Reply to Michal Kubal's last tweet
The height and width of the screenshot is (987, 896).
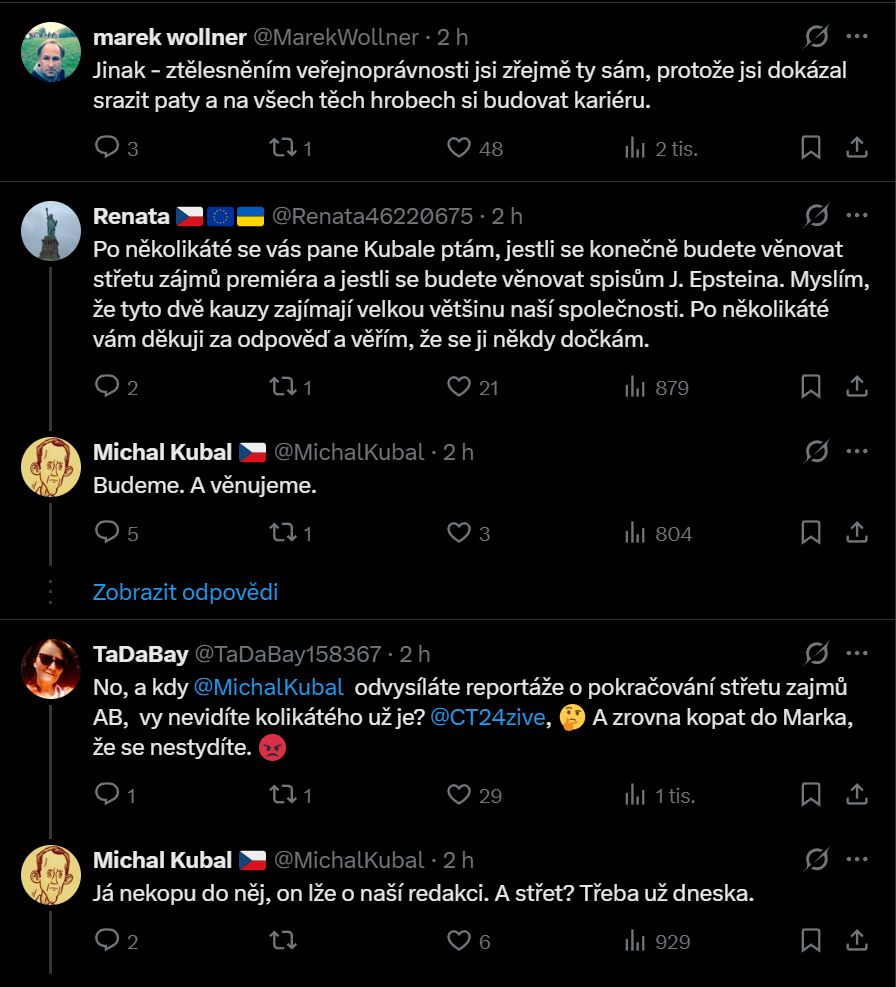(x=107, y=941)
